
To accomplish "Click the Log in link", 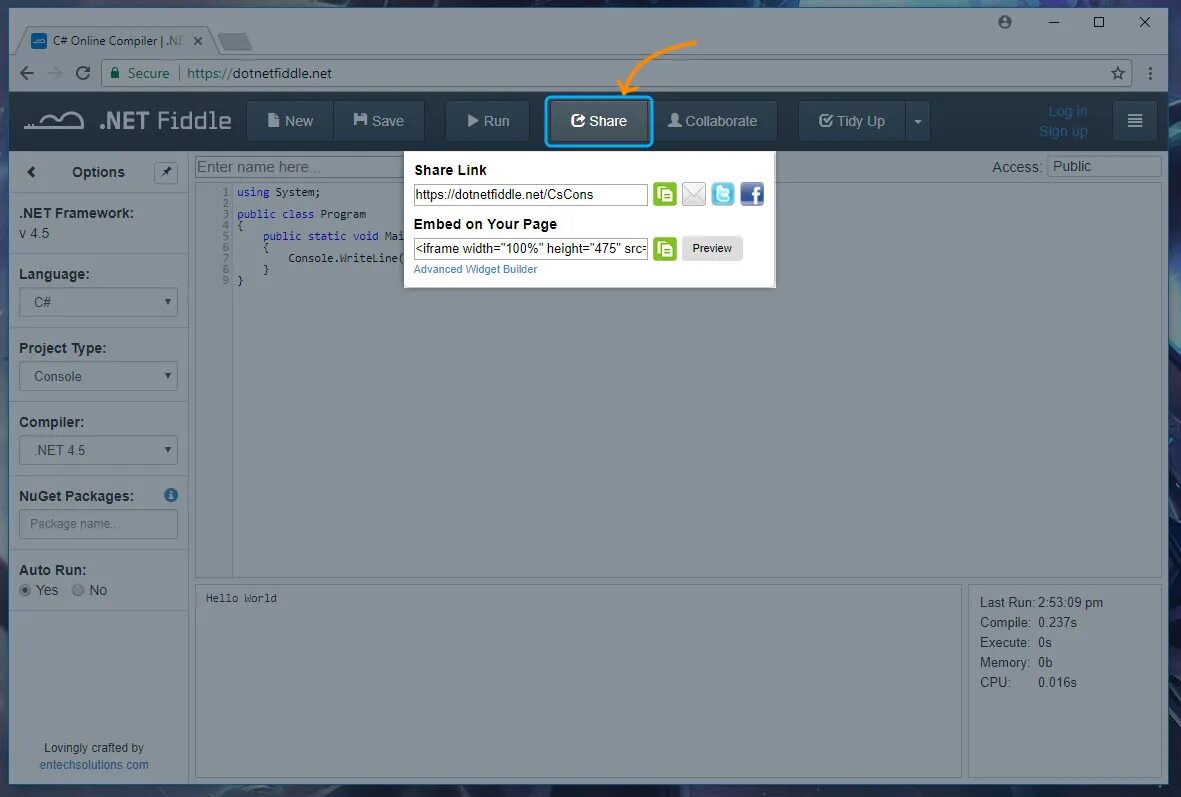I will point(1067,111).
